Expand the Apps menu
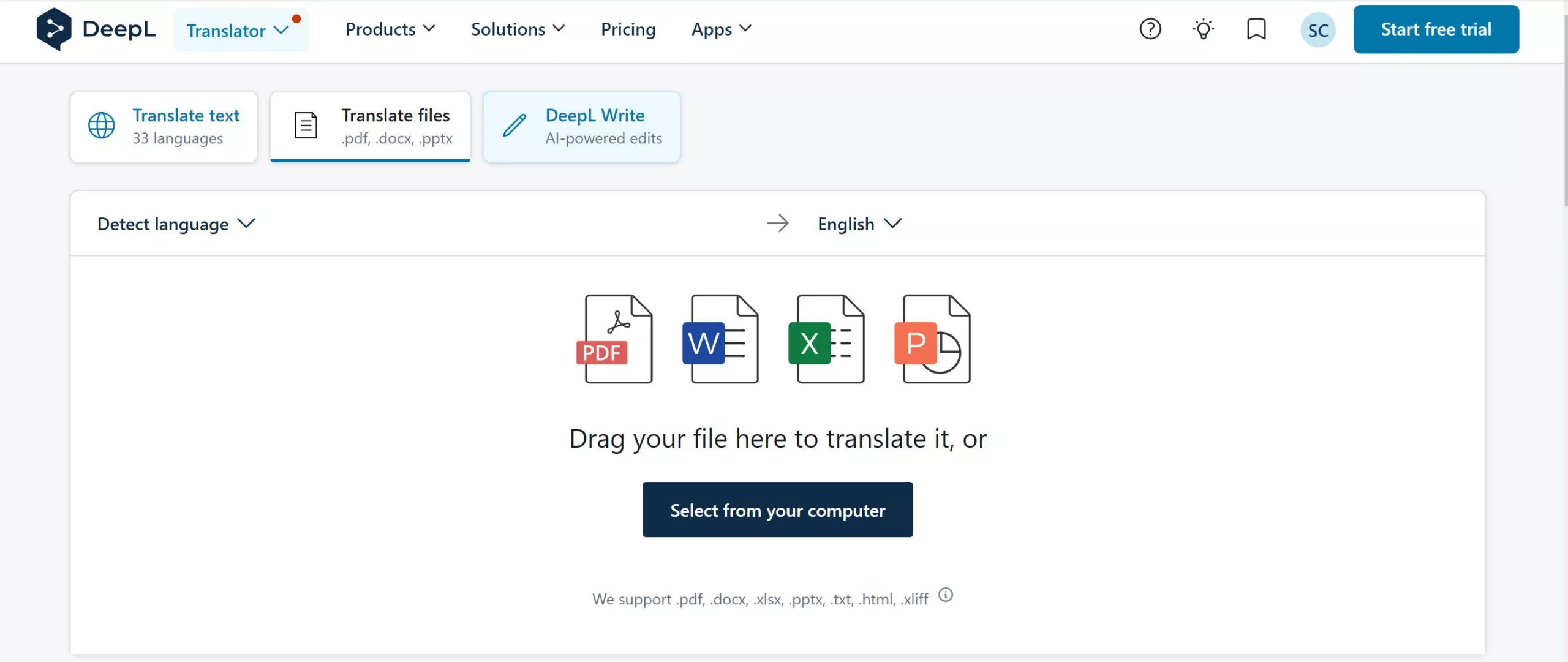1568x662 pixels. pyautogui.click(x=720, y=29)
